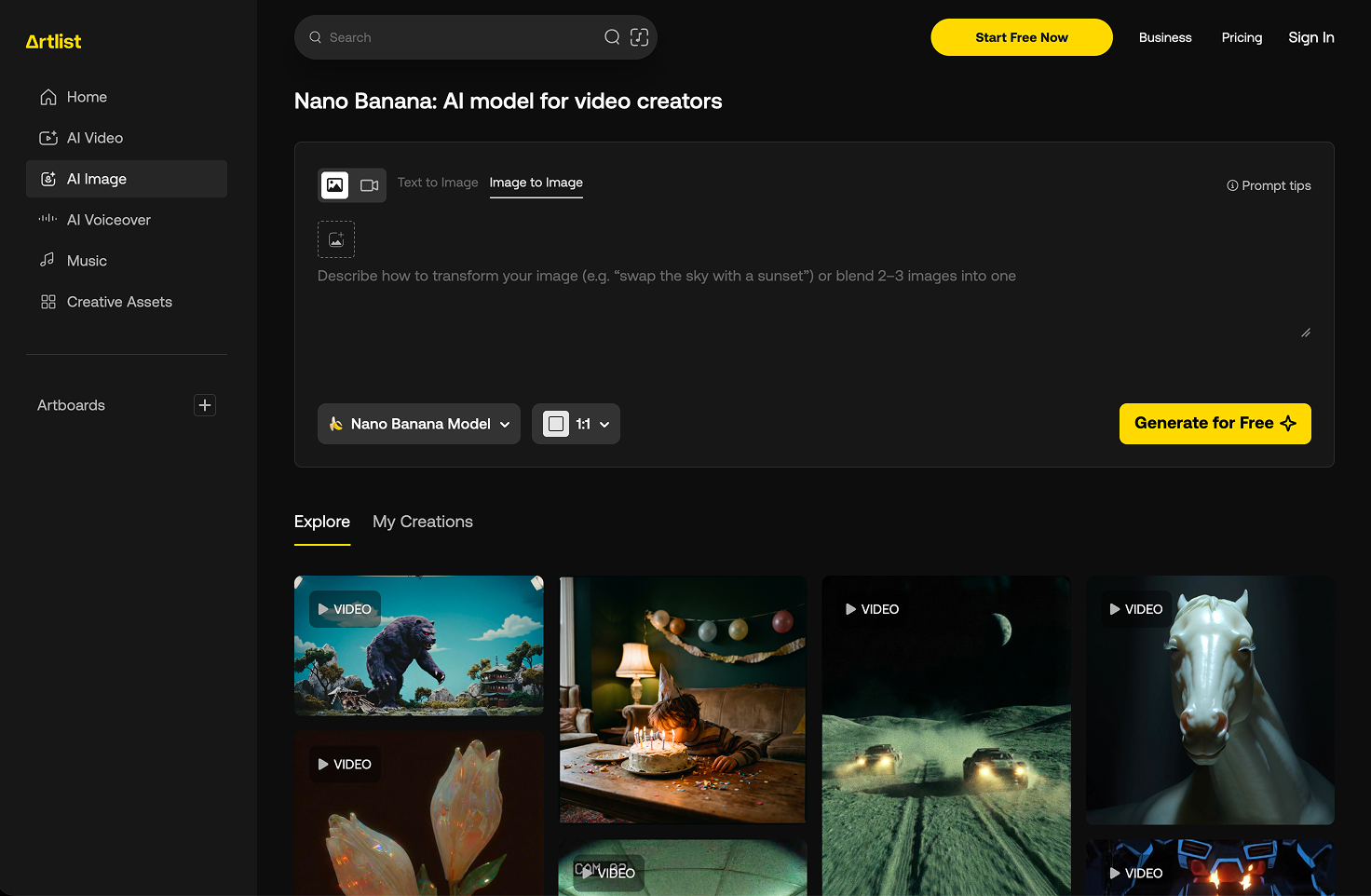Click the visual search scan icon

[x=639, y=37]
